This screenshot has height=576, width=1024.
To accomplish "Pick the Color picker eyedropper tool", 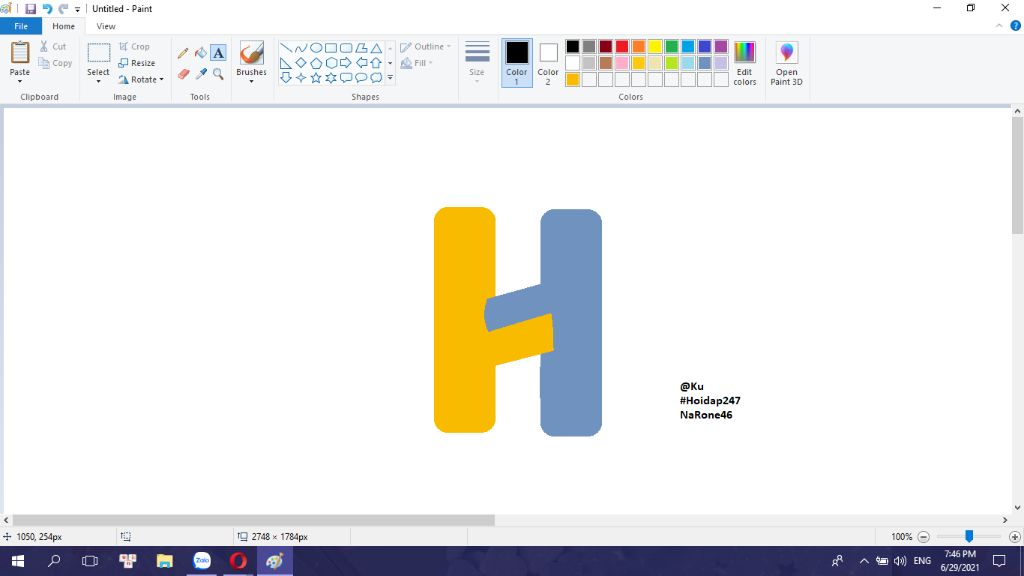I will click(x=200, y=74).
